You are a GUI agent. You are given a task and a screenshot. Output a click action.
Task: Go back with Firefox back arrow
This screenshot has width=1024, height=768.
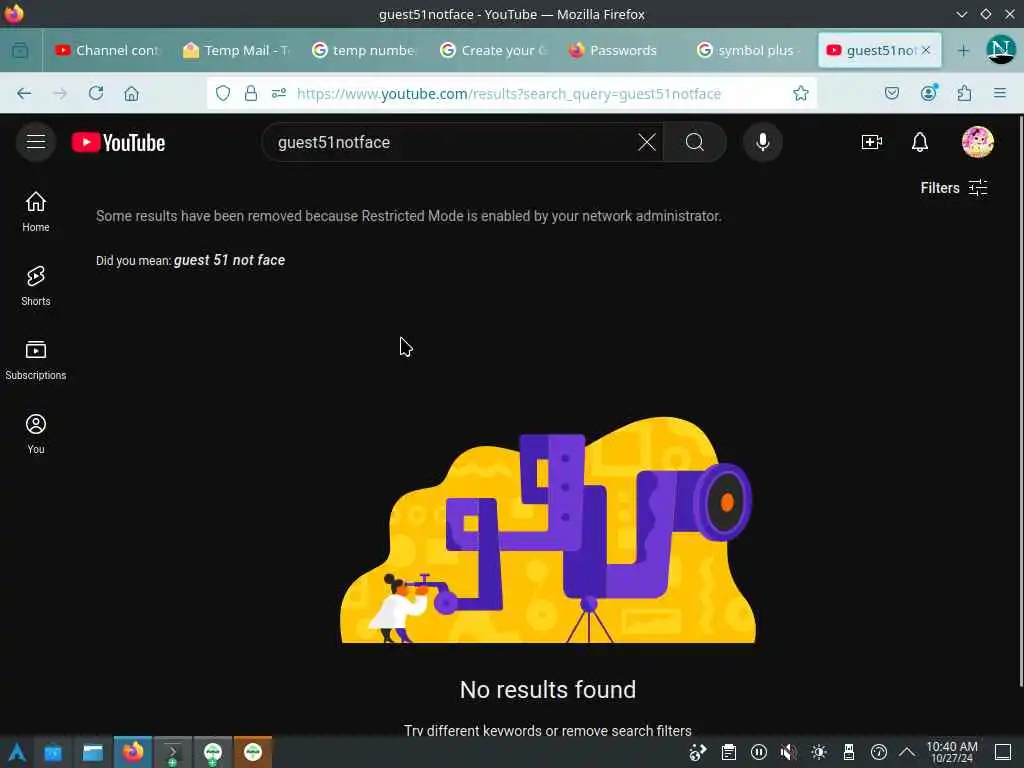pyautogui.click(x=24, y=93)
